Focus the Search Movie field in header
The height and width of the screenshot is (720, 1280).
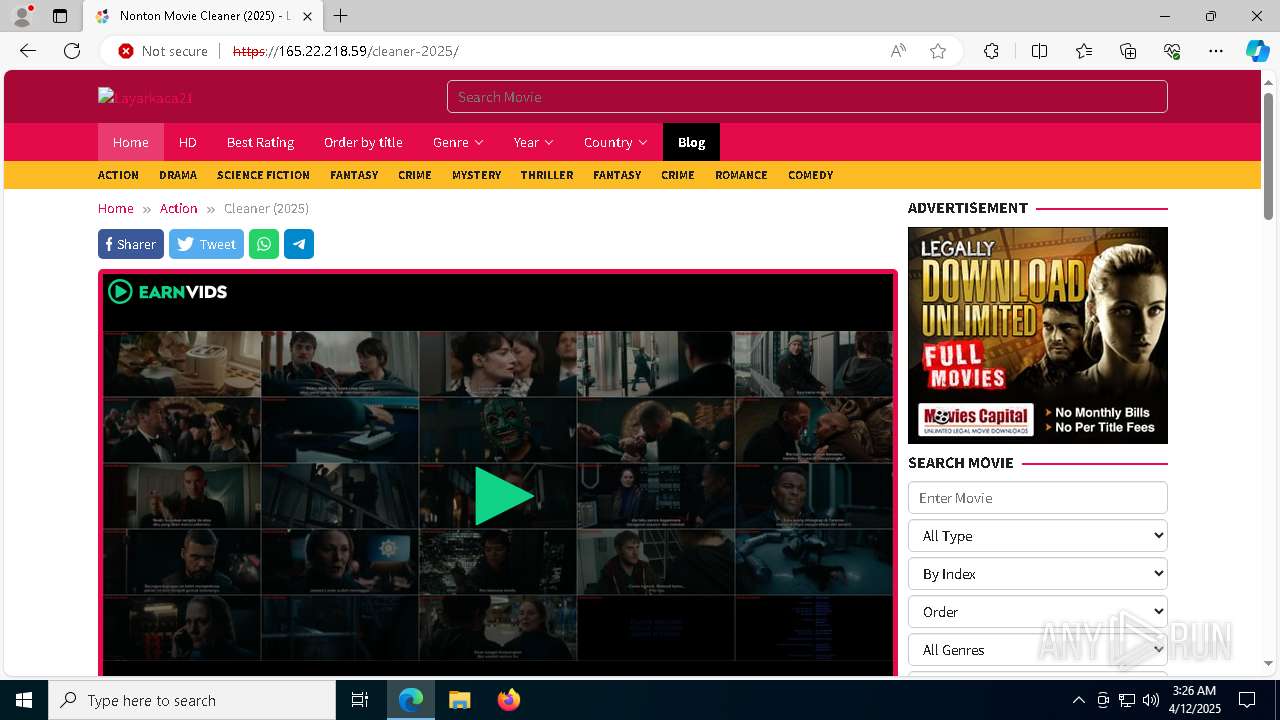coord(807,97)
